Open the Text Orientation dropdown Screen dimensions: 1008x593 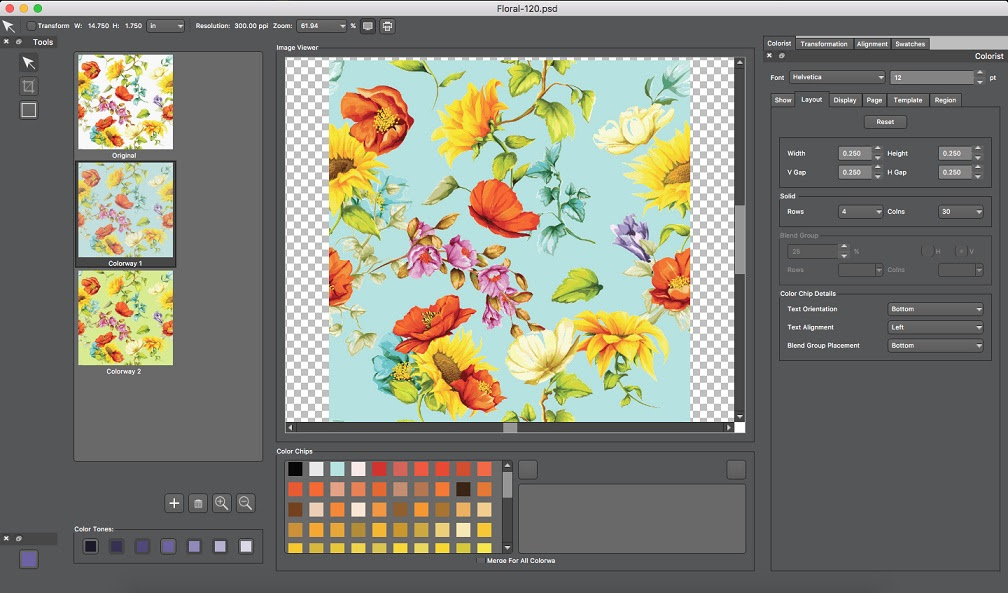(x=936, y=309)
